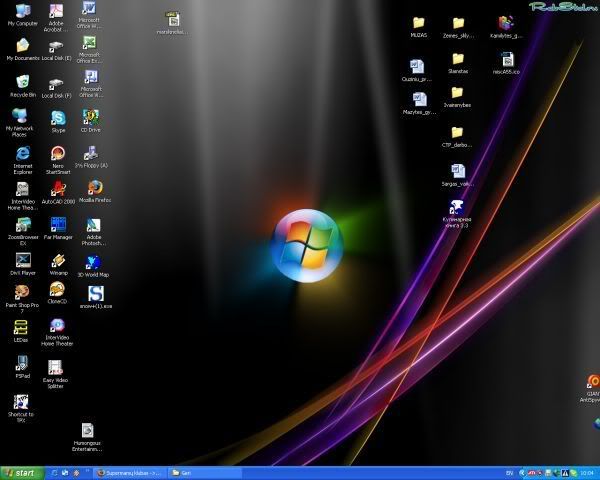Launch AutoCAD 2000 shortcut
This screenshot has width=600, height=480.
[58, 193]
